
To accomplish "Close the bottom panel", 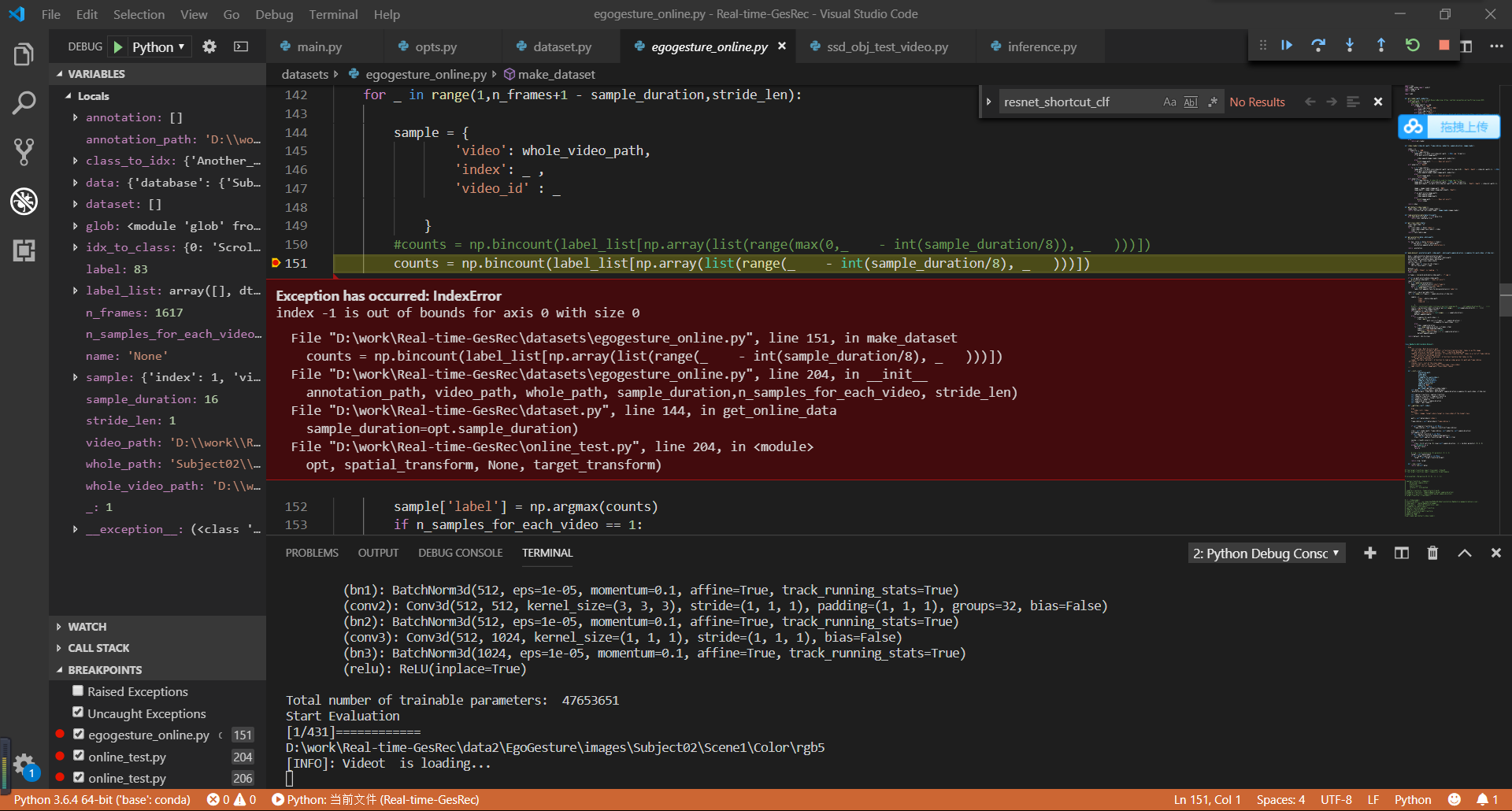I will click(1496, 553).
